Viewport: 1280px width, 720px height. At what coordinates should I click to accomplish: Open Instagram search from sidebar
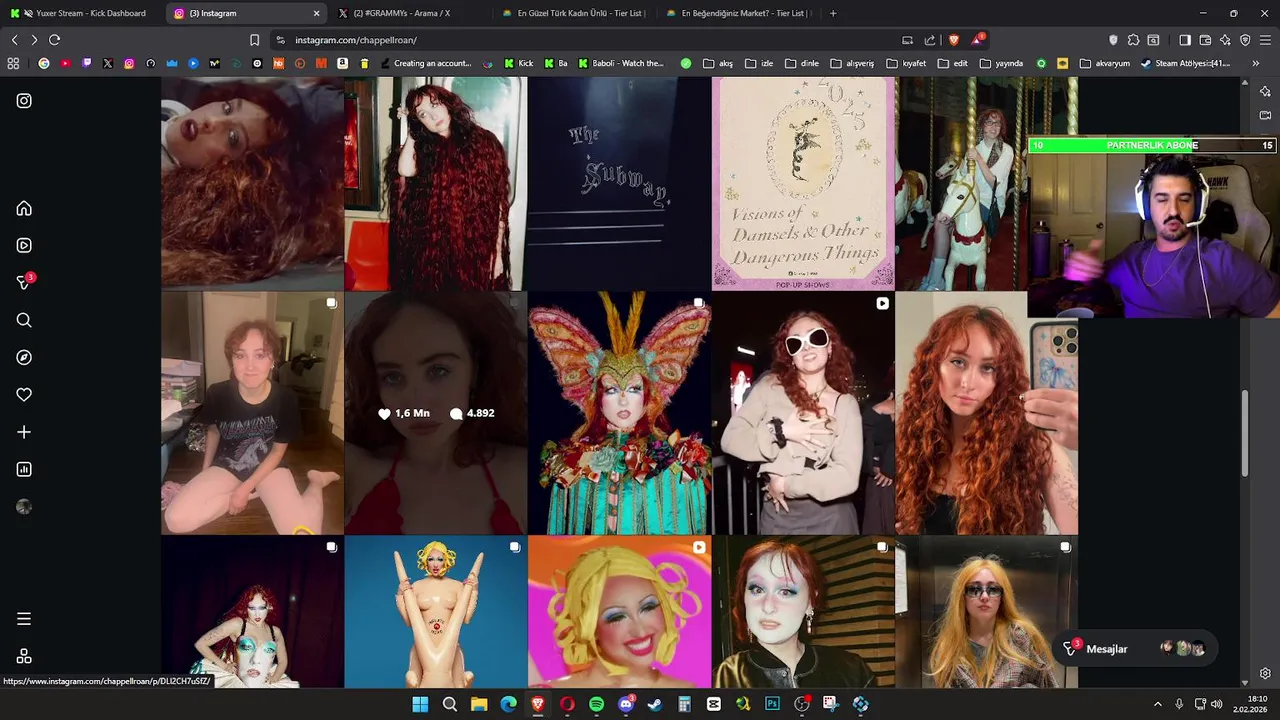(24, 320)
